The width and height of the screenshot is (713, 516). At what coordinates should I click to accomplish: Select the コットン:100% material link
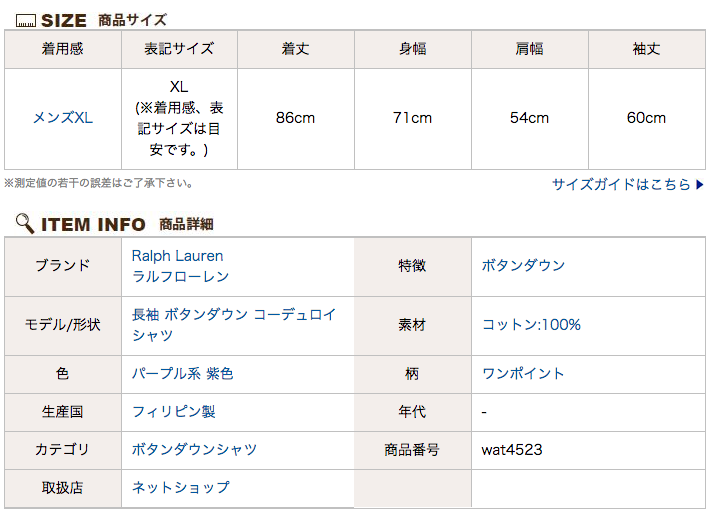[531, 325]
